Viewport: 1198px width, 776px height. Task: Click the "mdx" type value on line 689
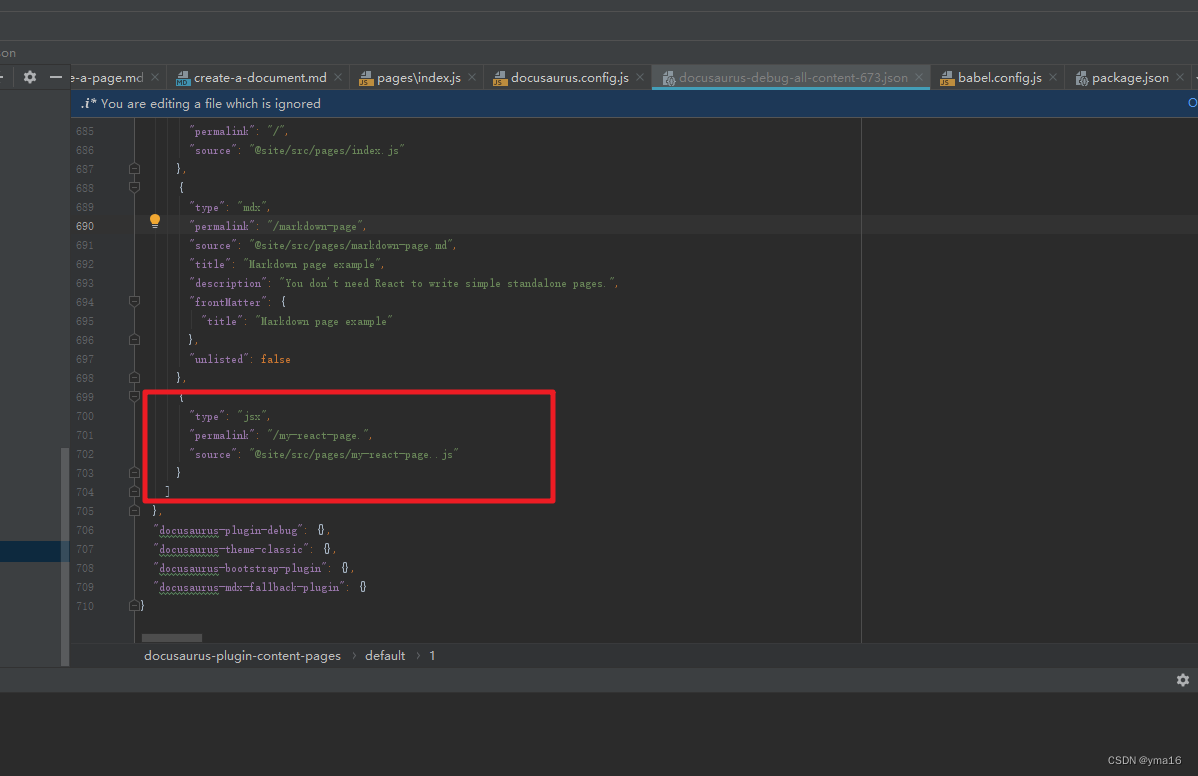[x=252, y=207]
